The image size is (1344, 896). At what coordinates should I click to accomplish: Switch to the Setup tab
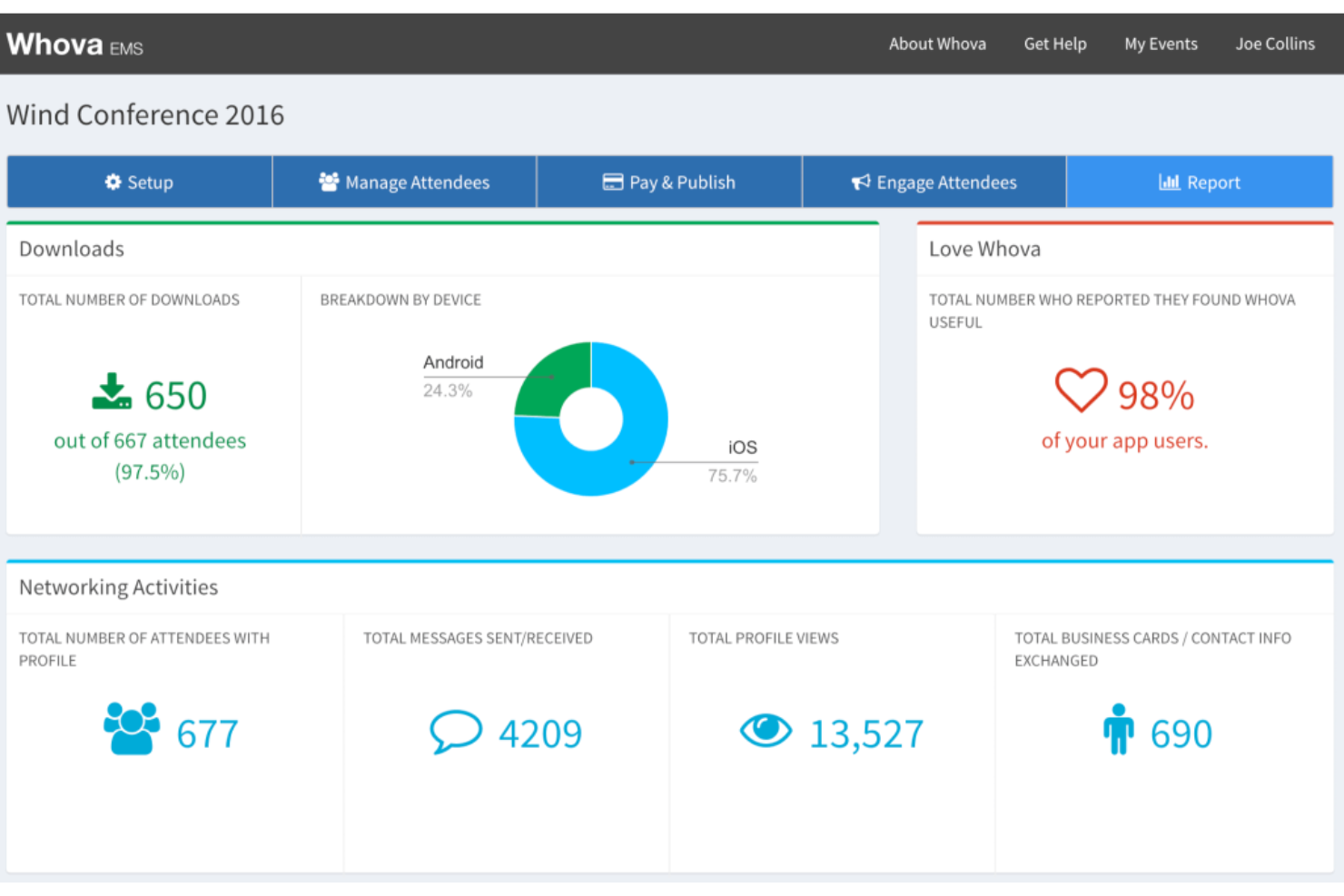tap(139, 182)
